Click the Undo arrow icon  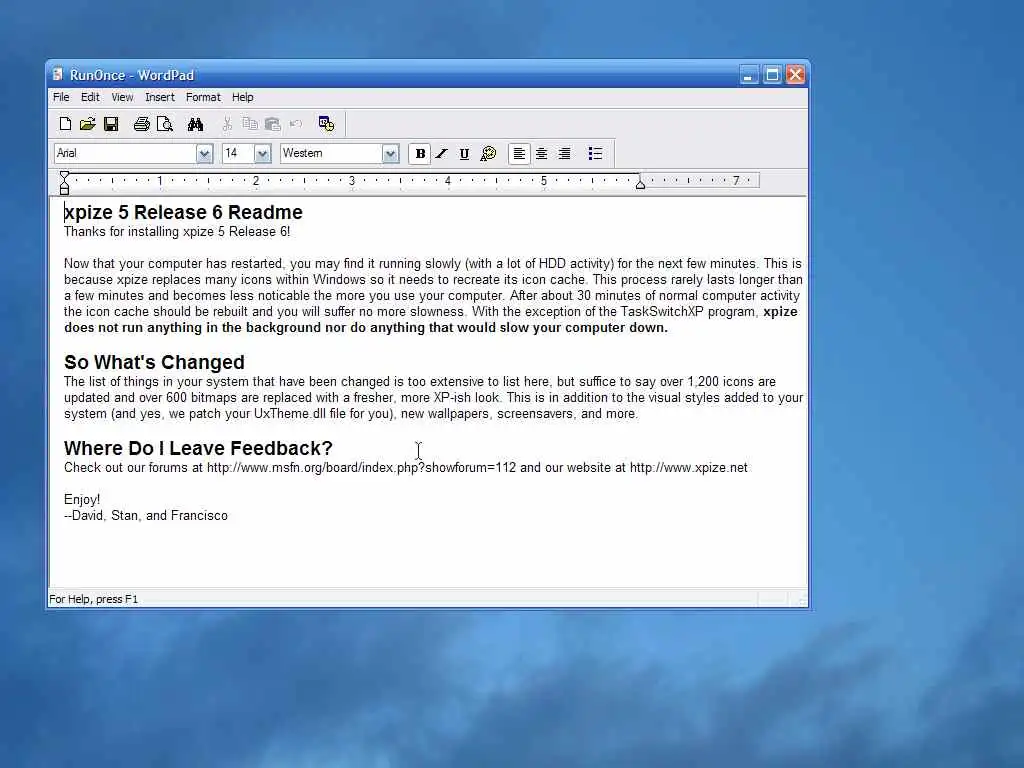coord(296,124)
